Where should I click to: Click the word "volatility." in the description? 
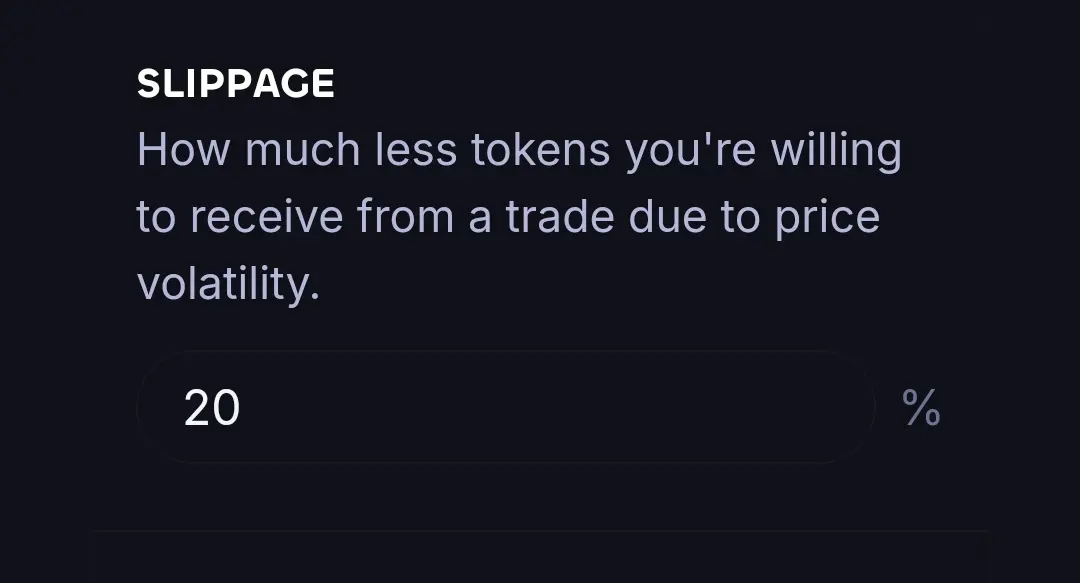point(229,283)
